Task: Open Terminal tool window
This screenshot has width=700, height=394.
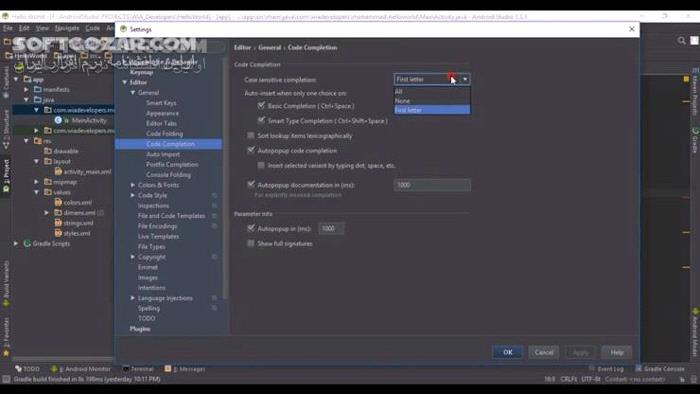Action: pos(138,369)
